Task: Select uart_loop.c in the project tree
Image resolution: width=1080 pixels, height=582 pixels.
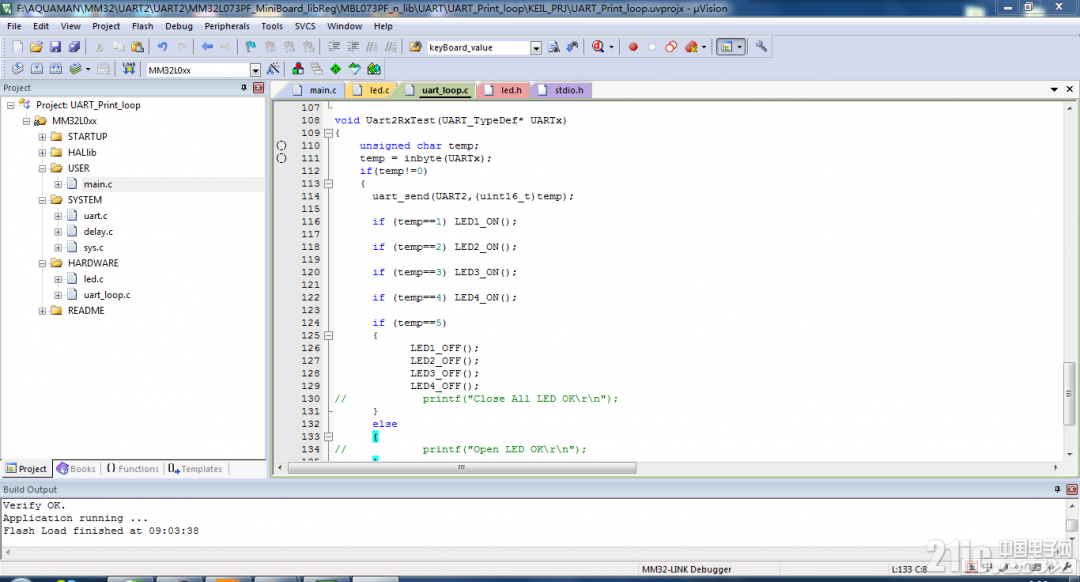Action: 107,295
